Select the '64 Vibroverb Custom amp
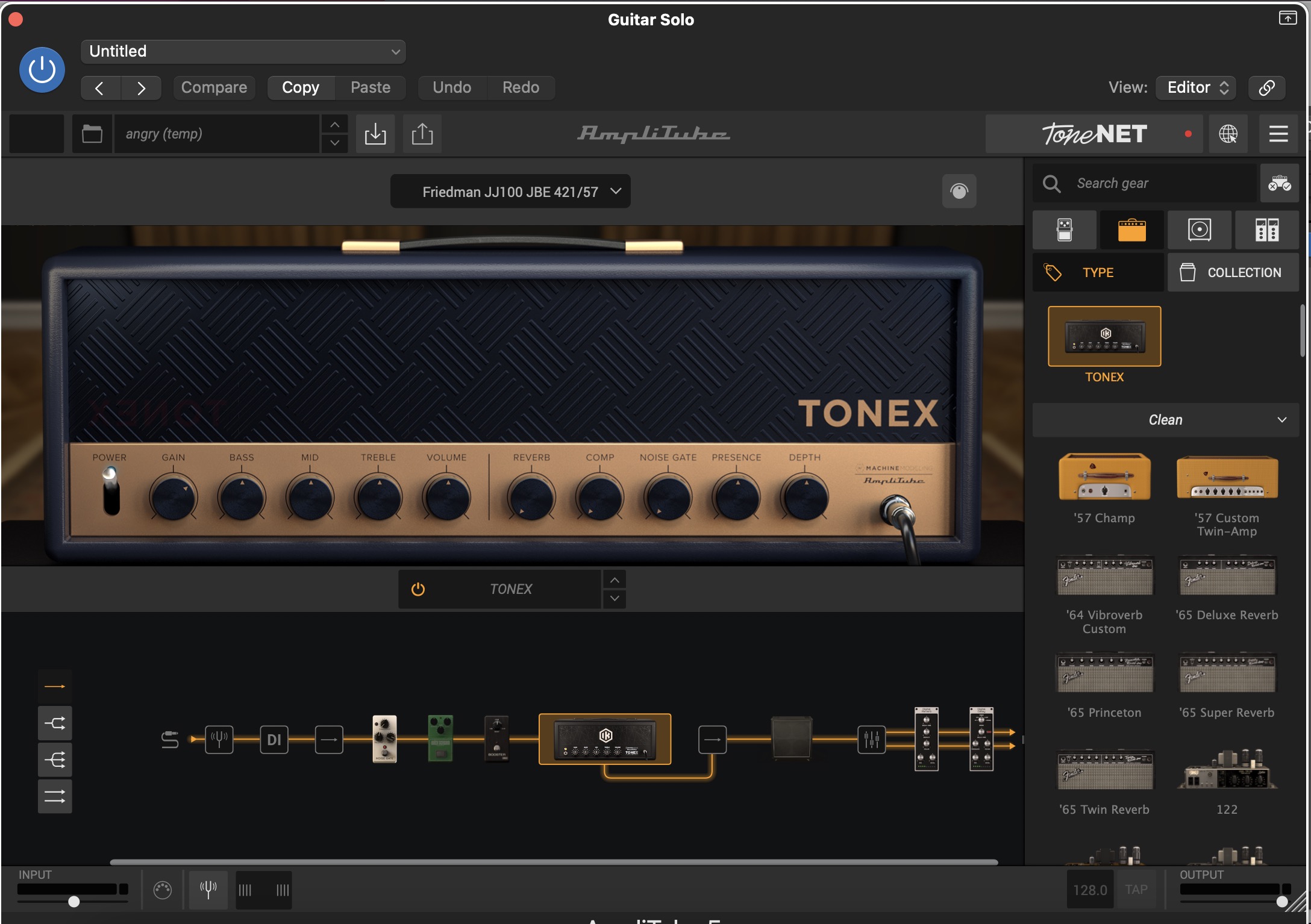 pos(1104,575)
